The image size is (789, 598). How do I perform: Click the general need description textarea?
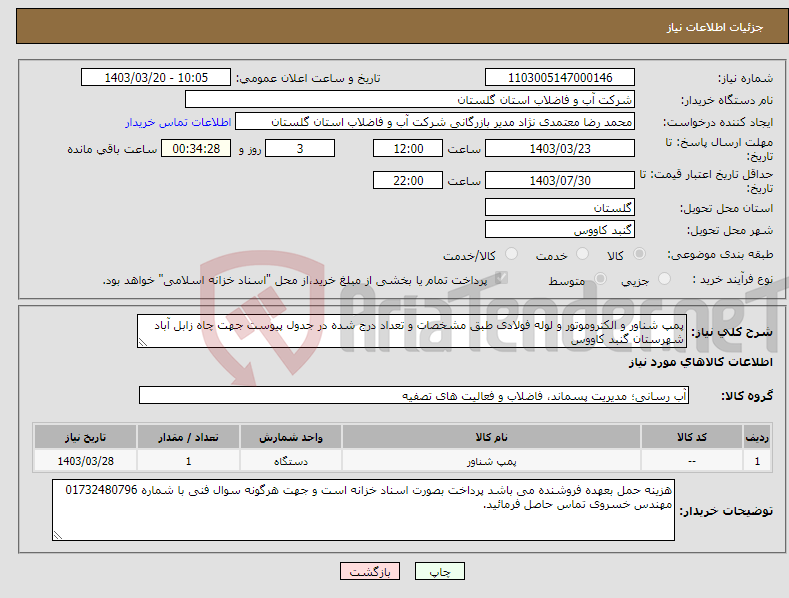click(412, 331)
